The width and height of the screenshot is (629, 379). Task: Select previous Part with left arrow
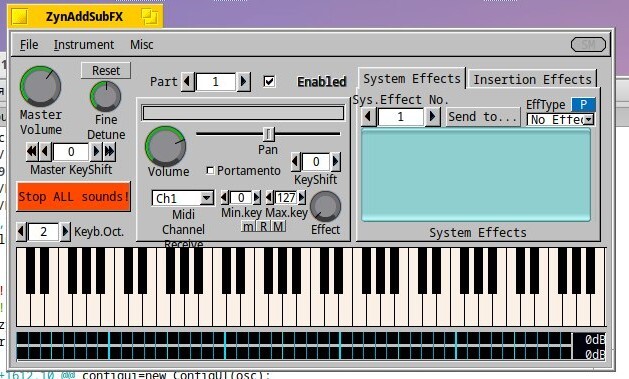[187, 81]
